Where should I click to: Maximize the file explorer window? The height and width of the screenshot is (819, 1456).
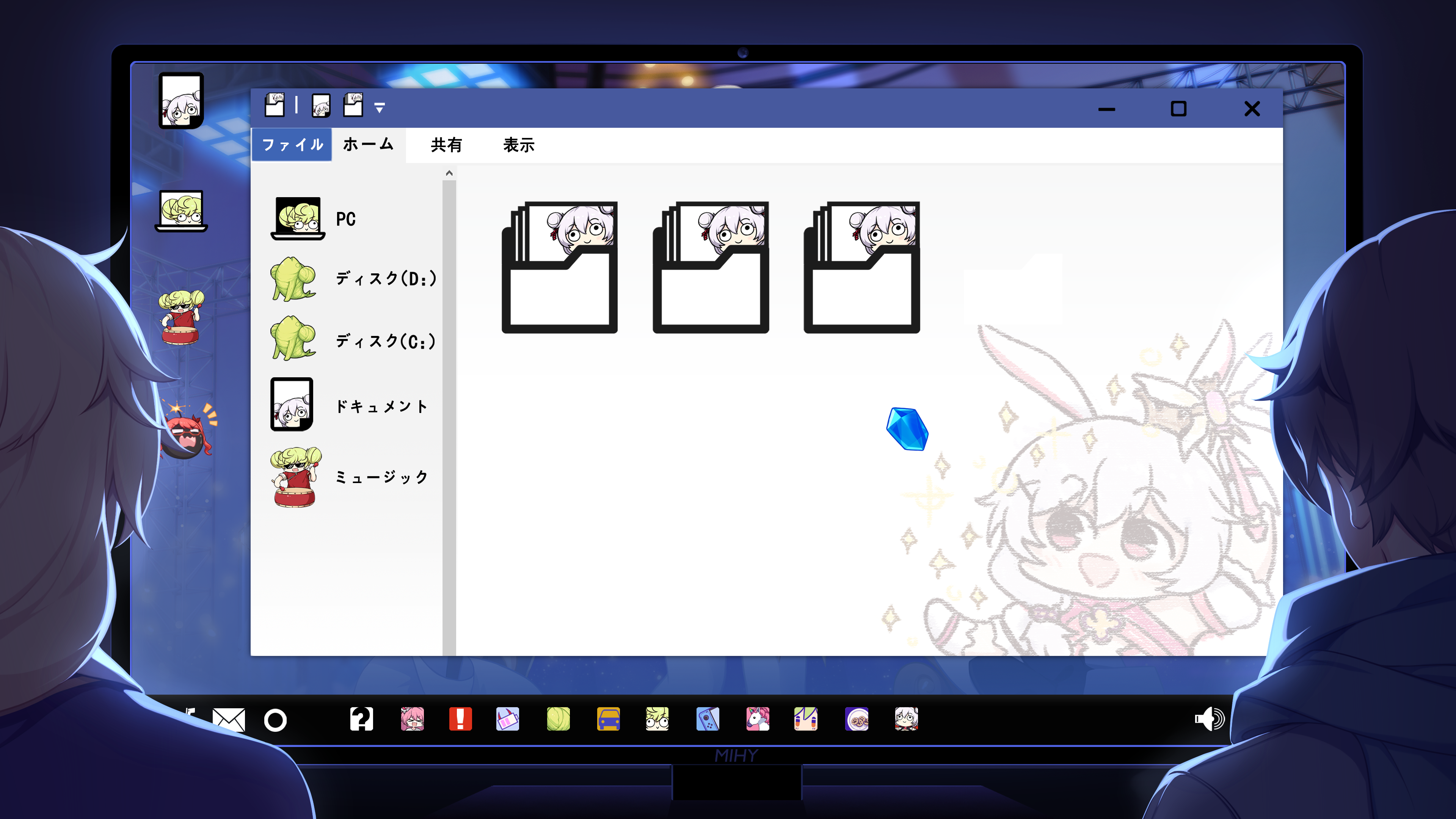[x=1178, y=108]
